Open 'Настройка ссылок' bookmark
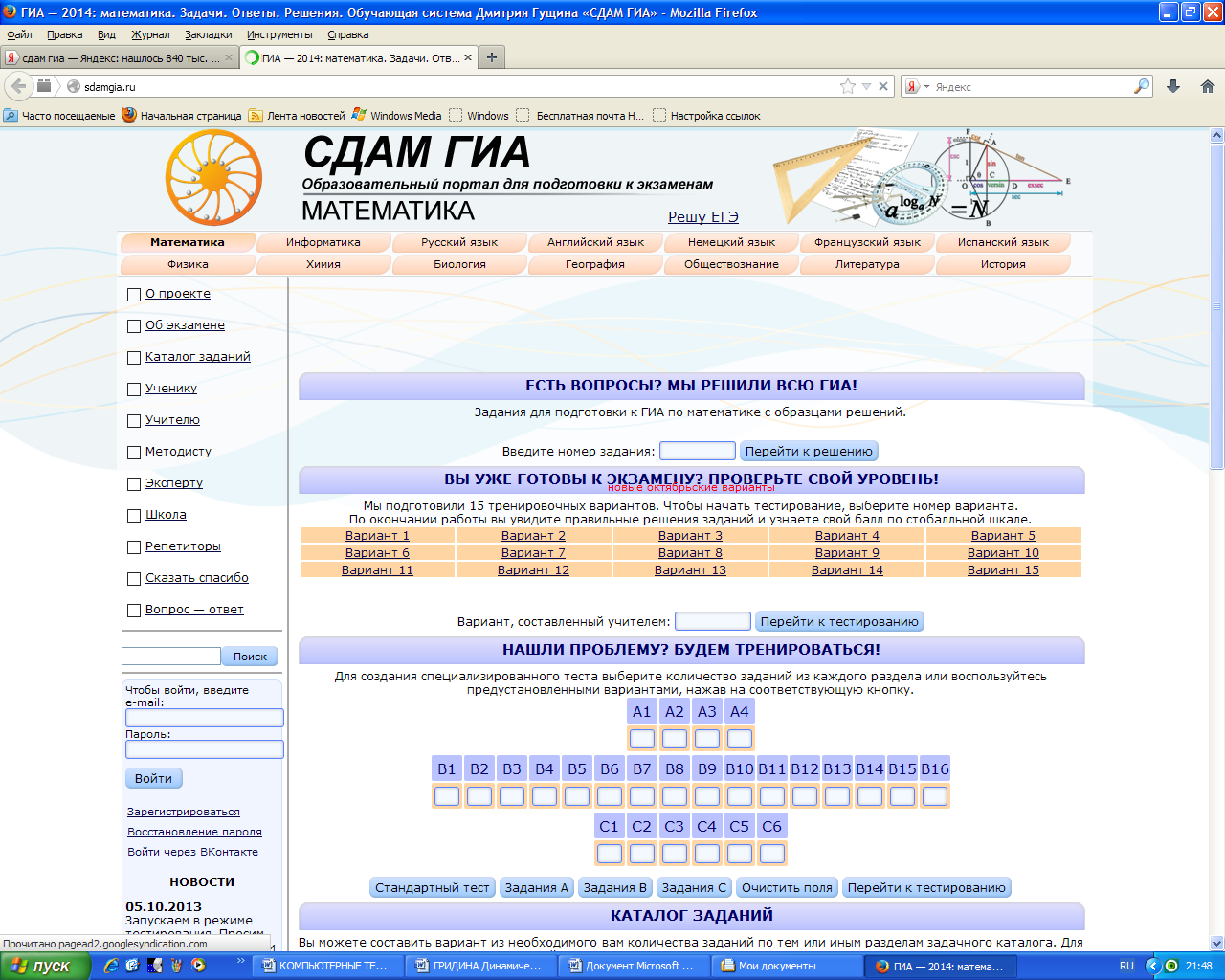Screen dimensions: 1225x980 (706, 116)
